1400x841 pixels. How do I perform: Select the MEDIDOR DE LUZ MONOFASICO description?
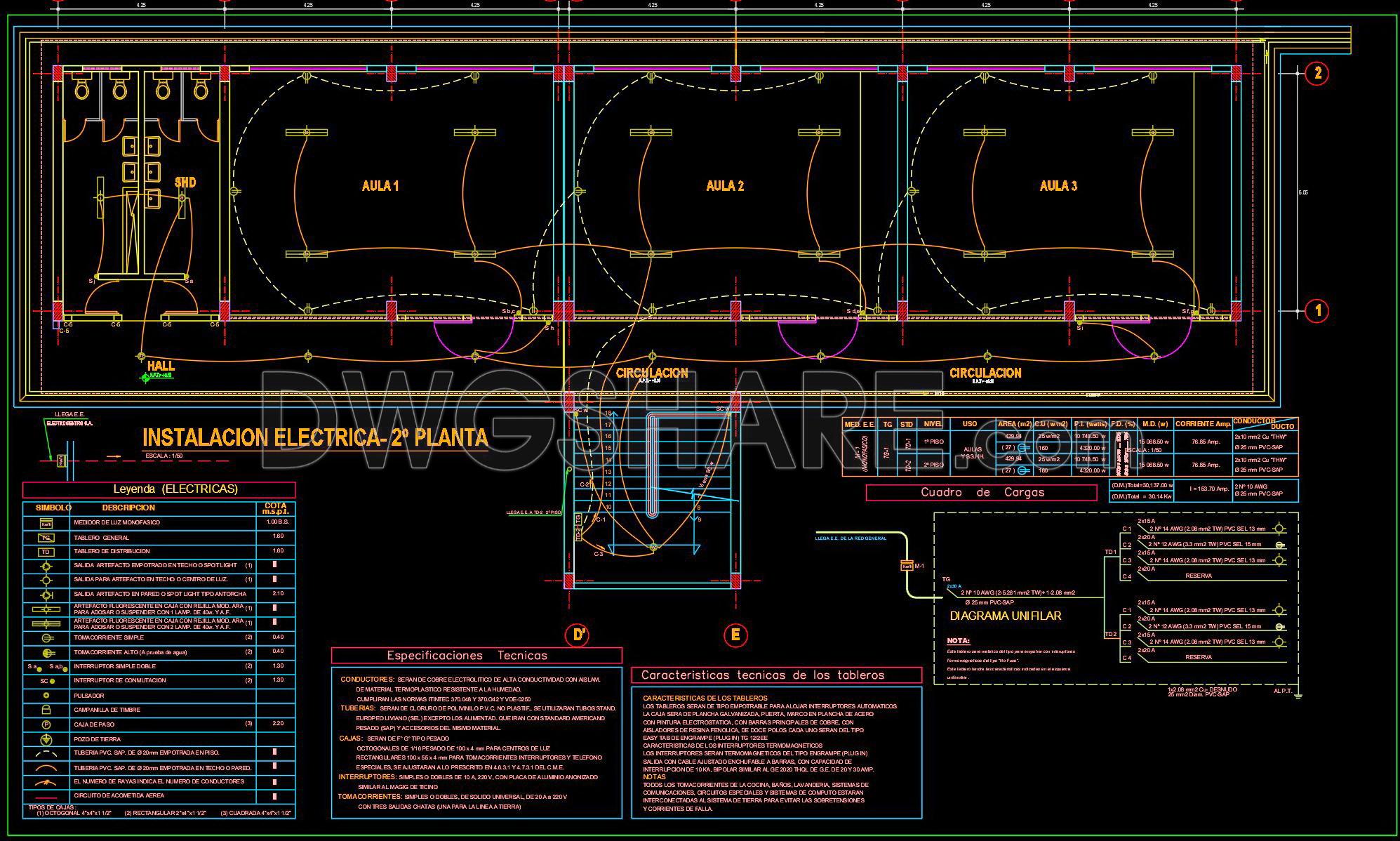pos(116,523)
